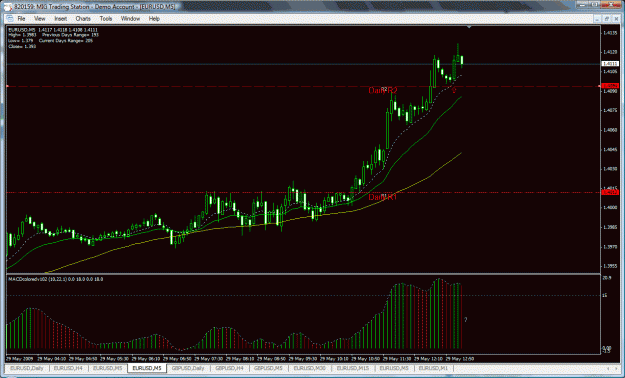
Task: Click the Daily R1 resistance label
Action: tap(383, 197)
